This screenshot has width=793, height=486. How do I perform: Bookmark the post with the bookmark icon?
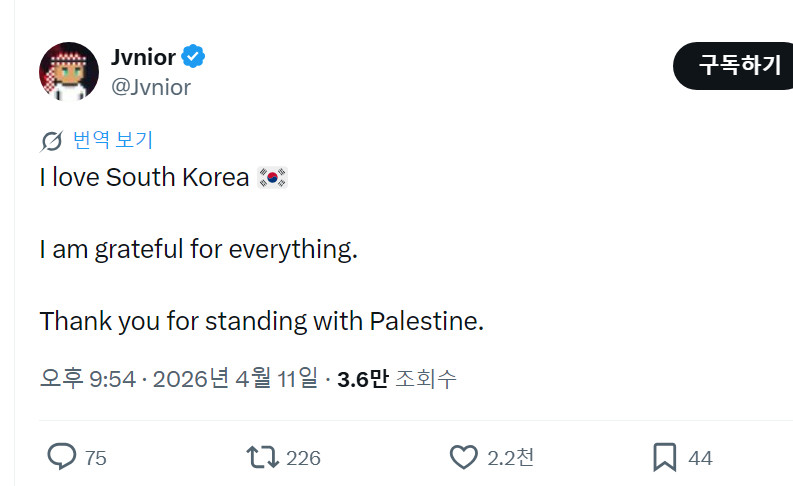(664, 457)
